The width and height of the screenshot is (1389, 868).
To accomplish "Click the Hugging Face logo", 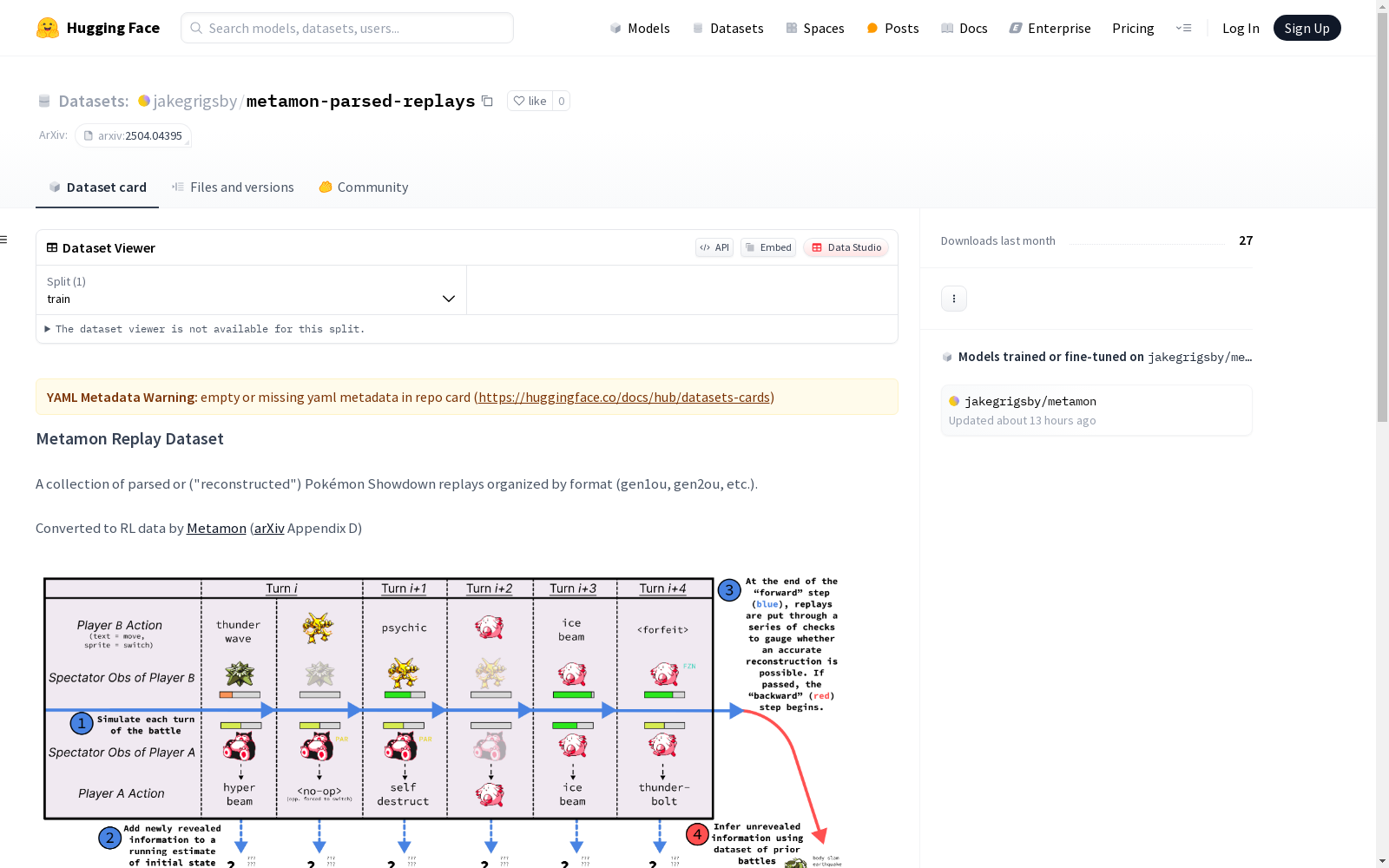I will [x=98, y=28].
